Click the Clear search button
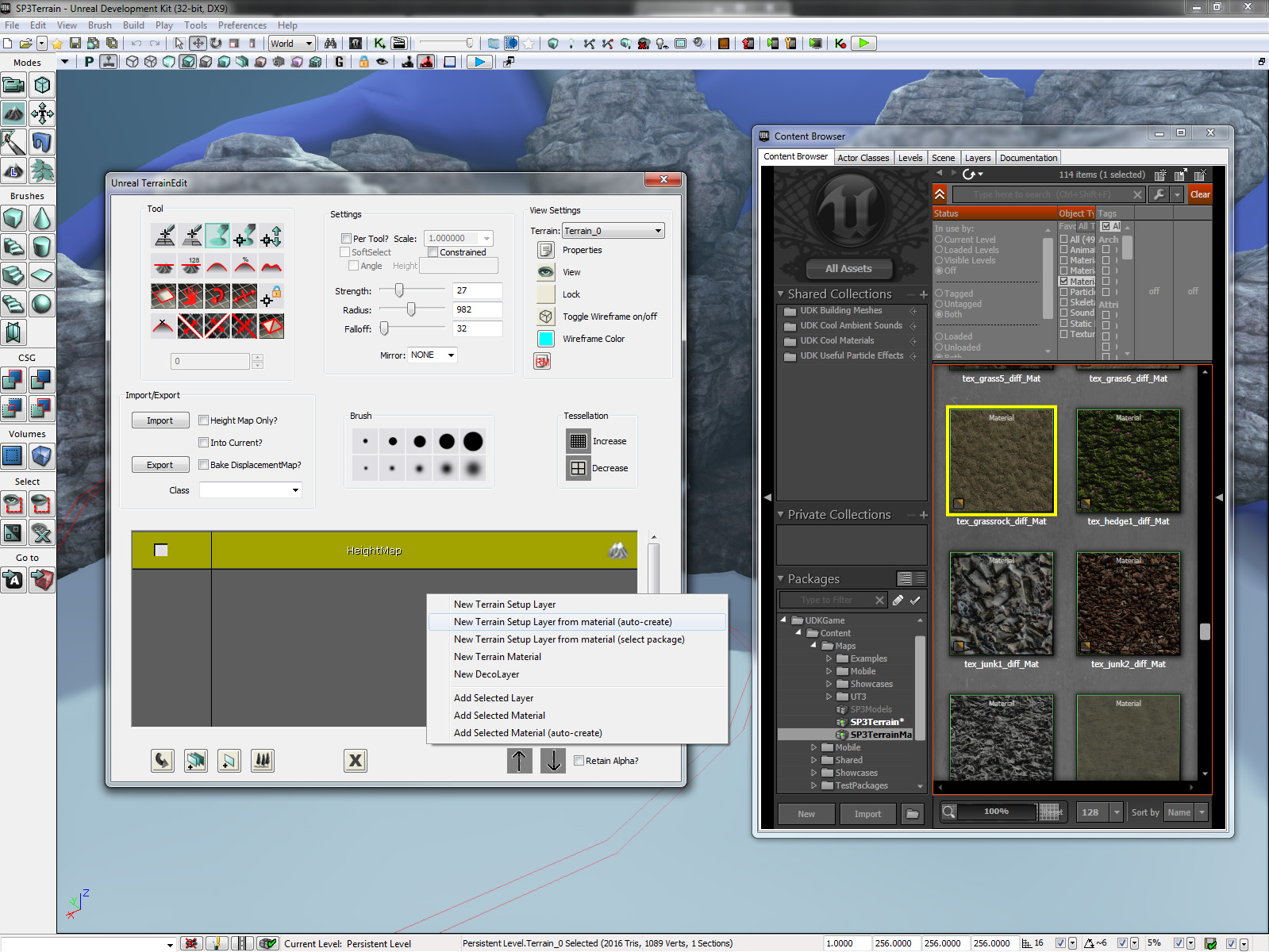The height and width of the screenshot is (952, 1269). point(1200,194)
